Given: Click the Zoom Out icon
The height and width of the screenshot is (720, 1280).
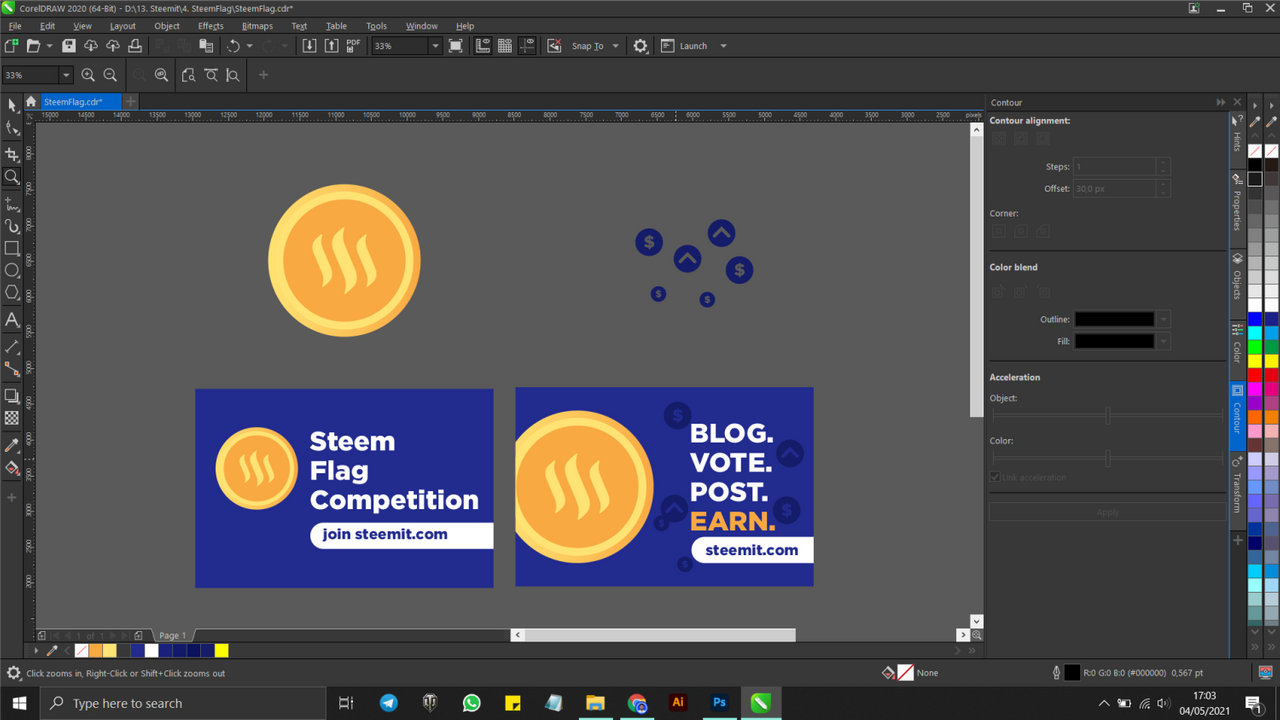Looking at the screenshot, I should (x=110, y=75).
